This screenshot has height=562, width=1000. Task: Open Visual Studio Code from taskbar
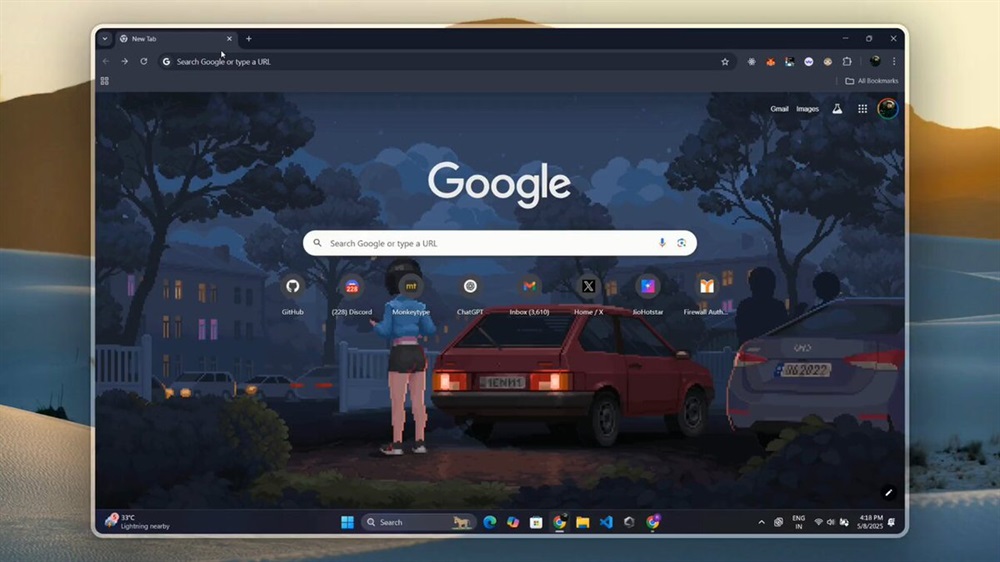pyautogui.click(x=606, y=522)
